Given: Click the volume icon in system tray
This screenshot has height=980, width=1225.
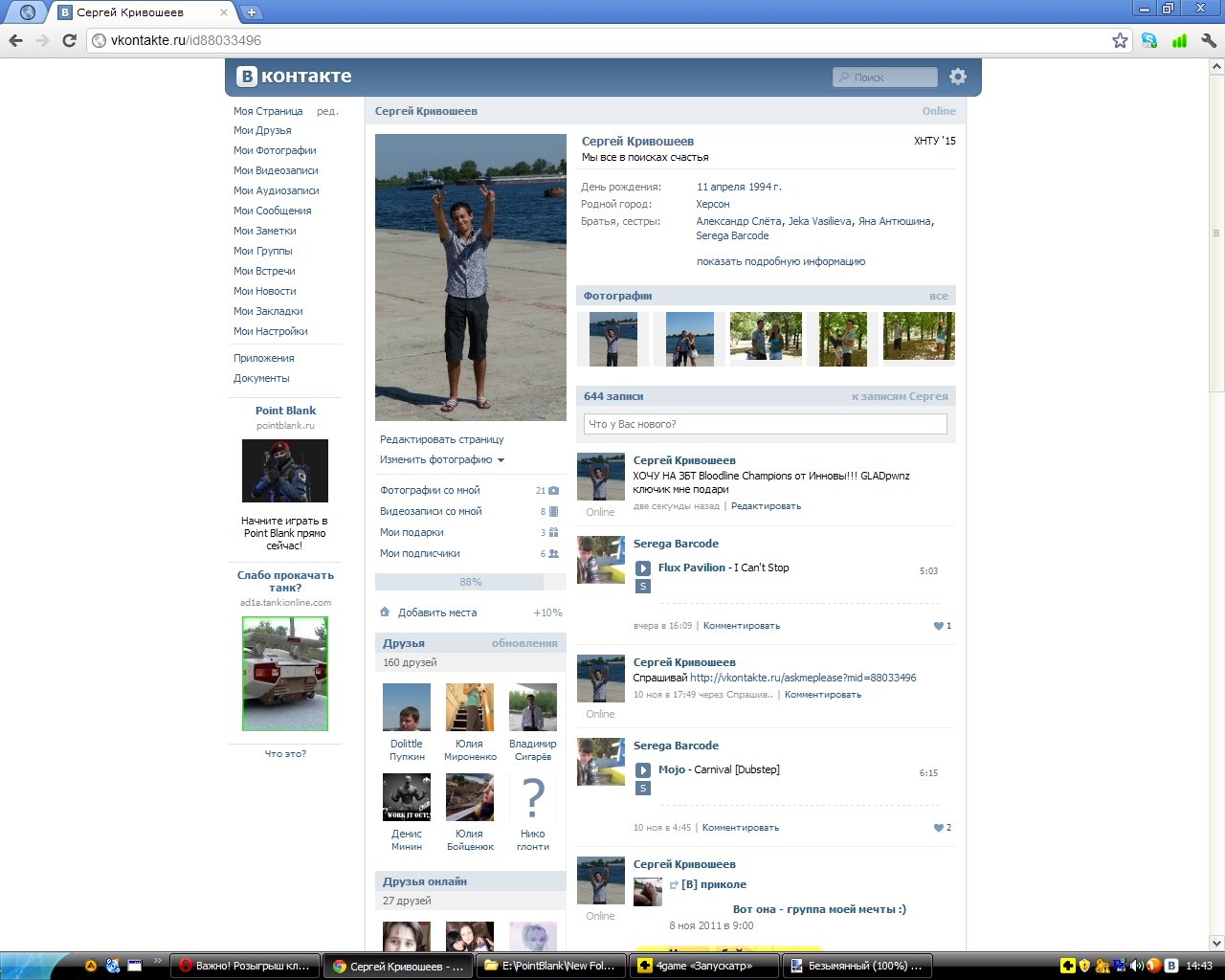Looking at the screenshot, I should [x=1136, y=966].
